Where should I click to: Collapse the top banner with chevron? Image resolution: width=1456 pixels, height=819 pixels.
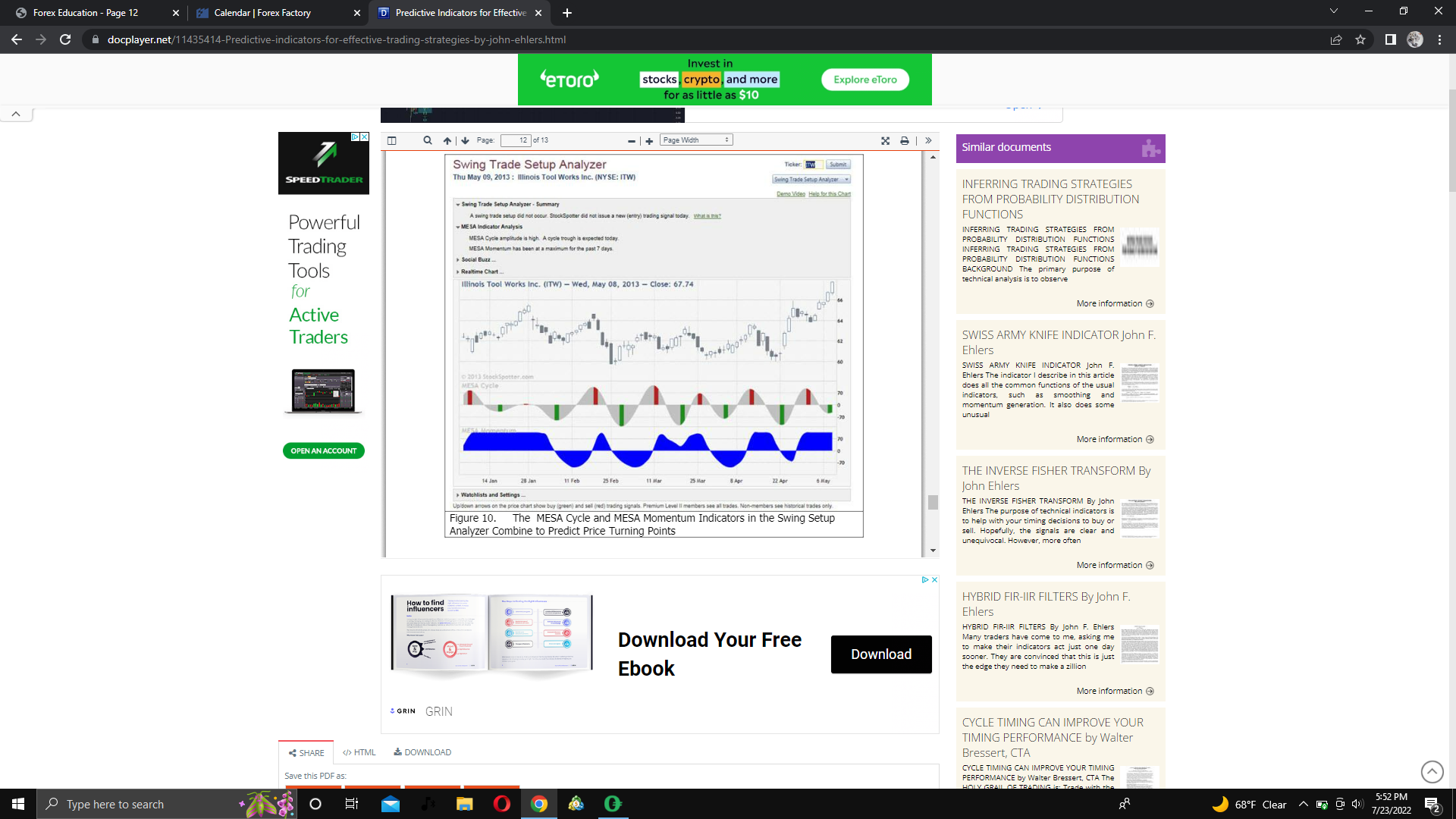[x=16, y=114]
